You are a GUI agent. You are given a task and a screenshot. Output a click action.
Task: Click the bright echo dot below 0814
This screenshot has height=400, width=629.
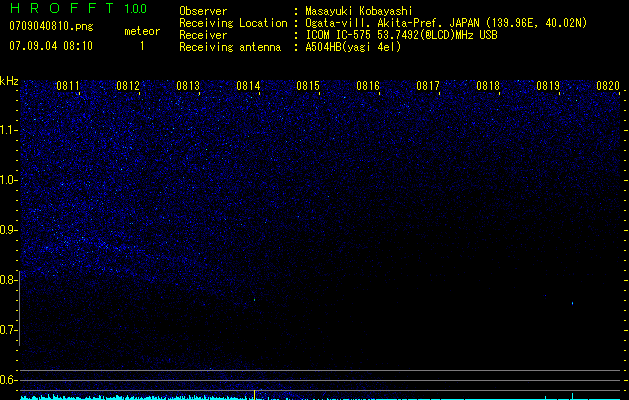click(254, 299)
